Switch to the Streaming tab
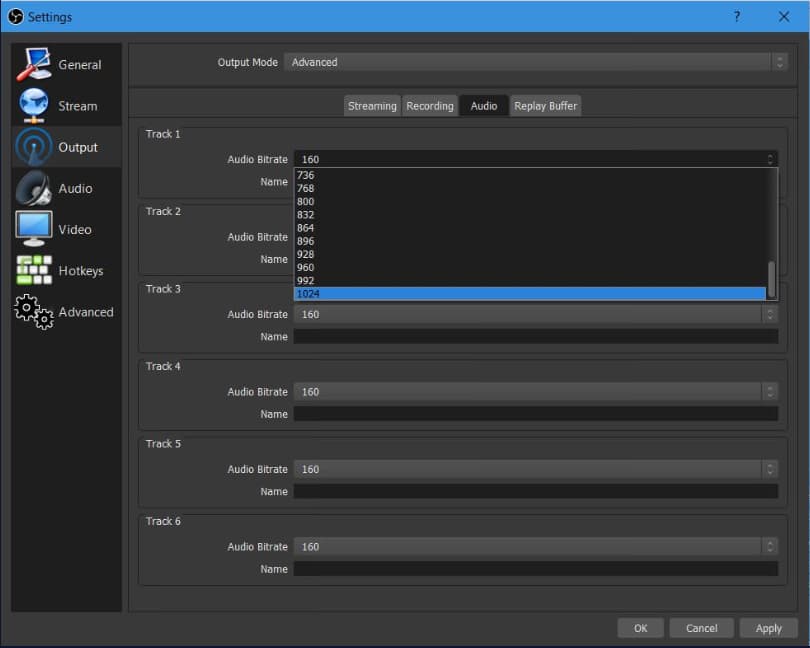Viewport: 810px width, 648px height. 372,106
